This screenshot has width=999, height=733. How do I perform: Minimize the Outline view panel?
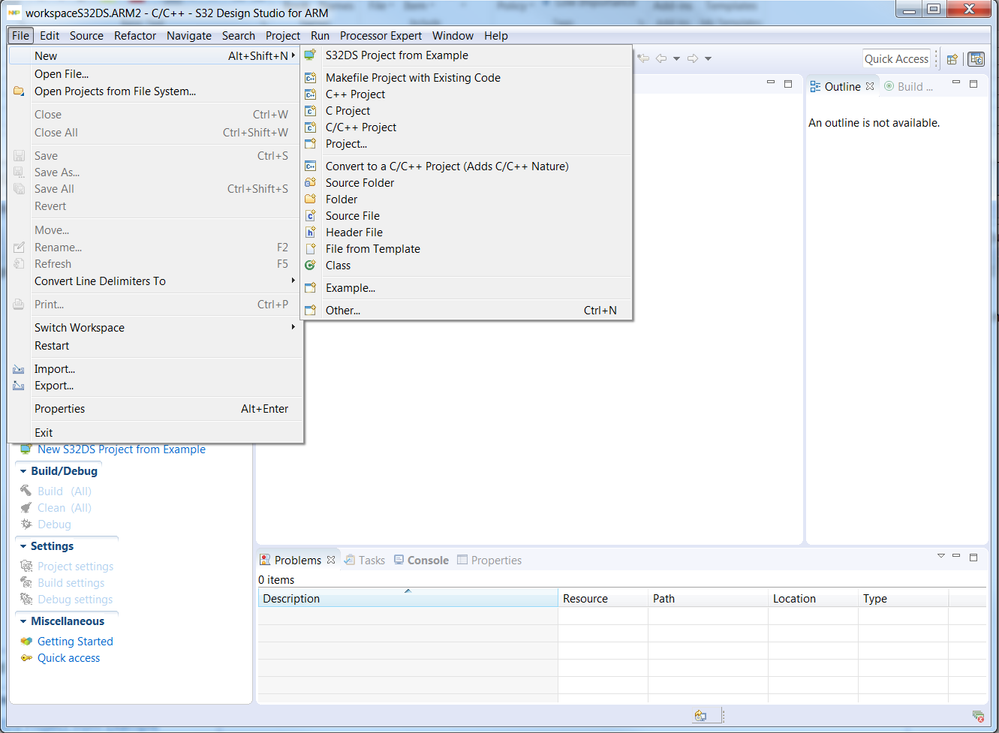tap(956, 83)
